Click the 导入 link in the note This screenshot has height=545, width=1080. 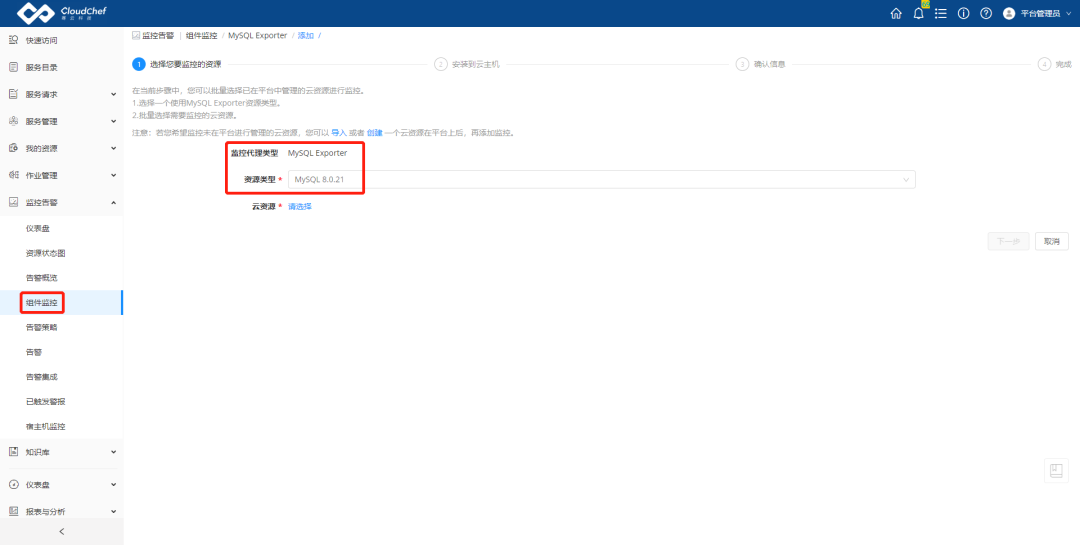tap(339, 132)
